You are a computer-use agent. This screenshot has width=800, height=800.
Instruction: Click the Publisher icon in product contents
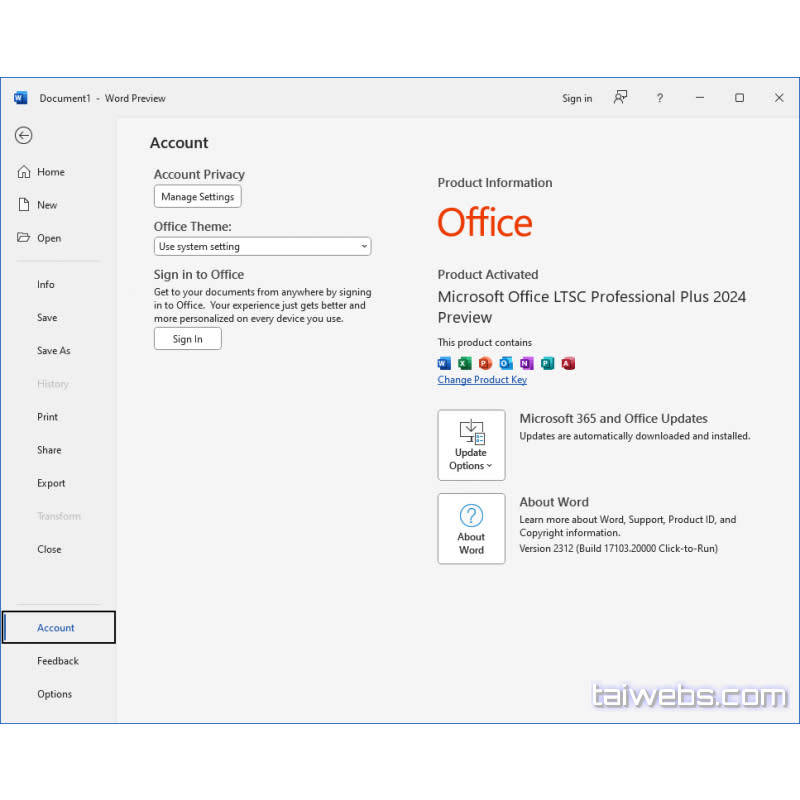click(547, 363)
